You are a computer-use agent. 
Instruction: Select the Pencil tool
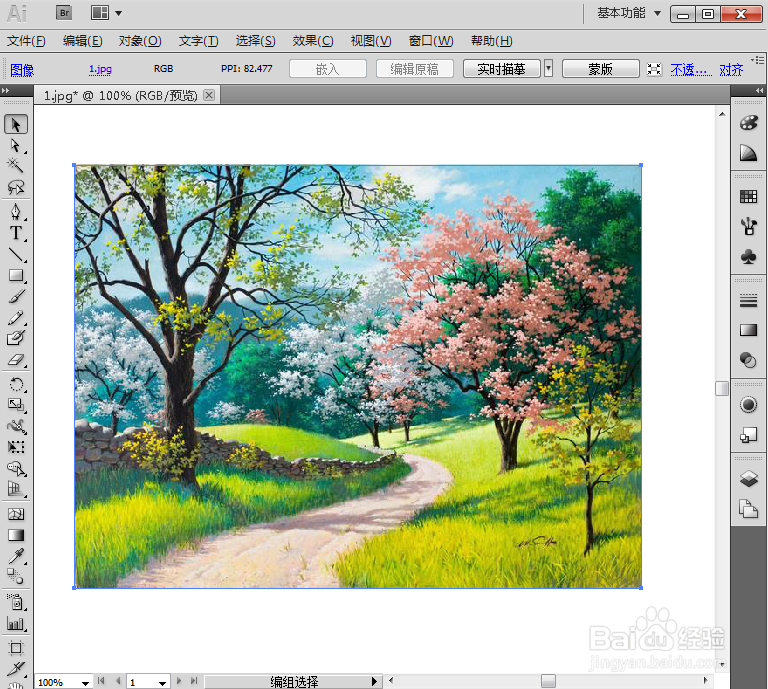(16, 318)
